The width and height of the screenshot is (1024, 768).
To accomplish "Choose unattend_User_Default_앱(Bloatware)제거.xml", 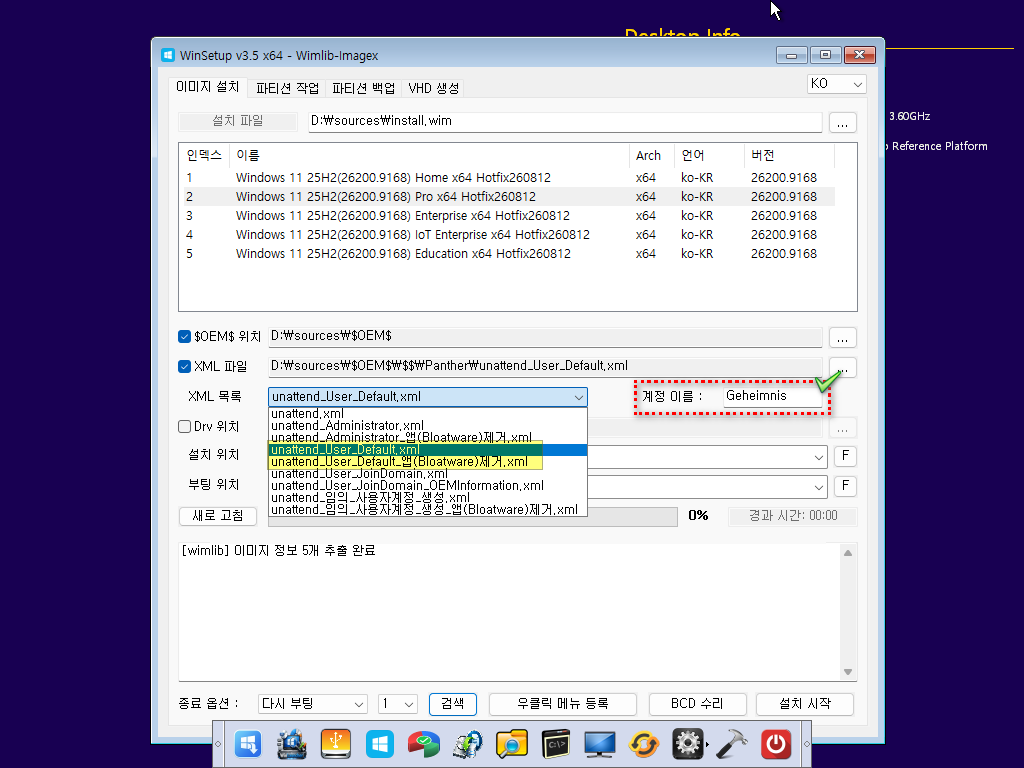I will tap(428, 462).
